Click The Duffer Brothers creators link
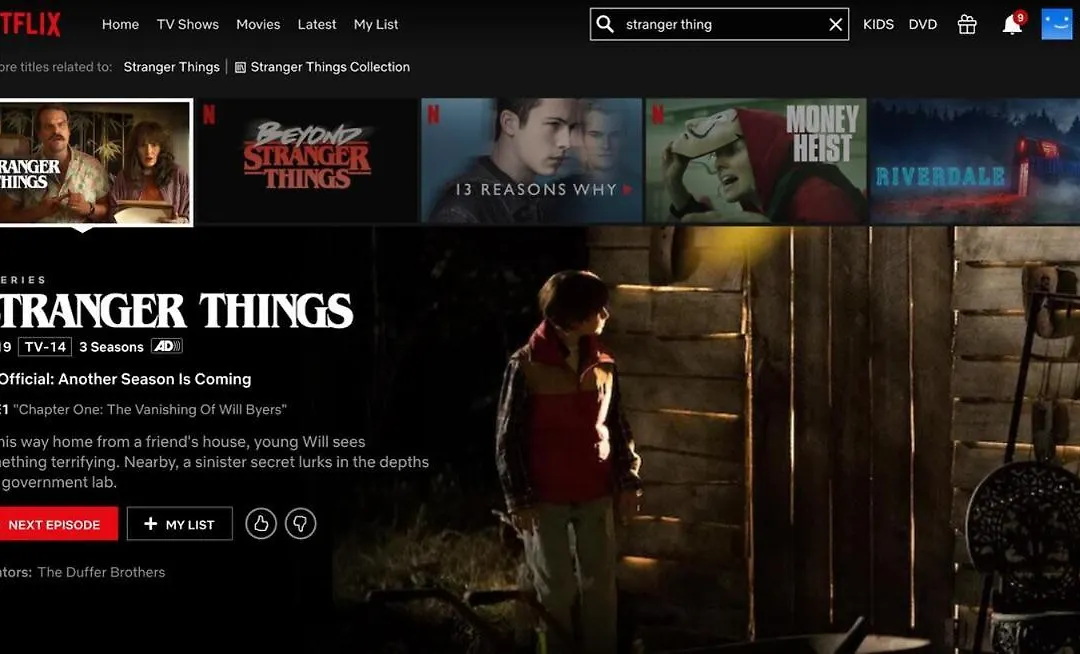1080x654 pixels. (x=101, y=572)
